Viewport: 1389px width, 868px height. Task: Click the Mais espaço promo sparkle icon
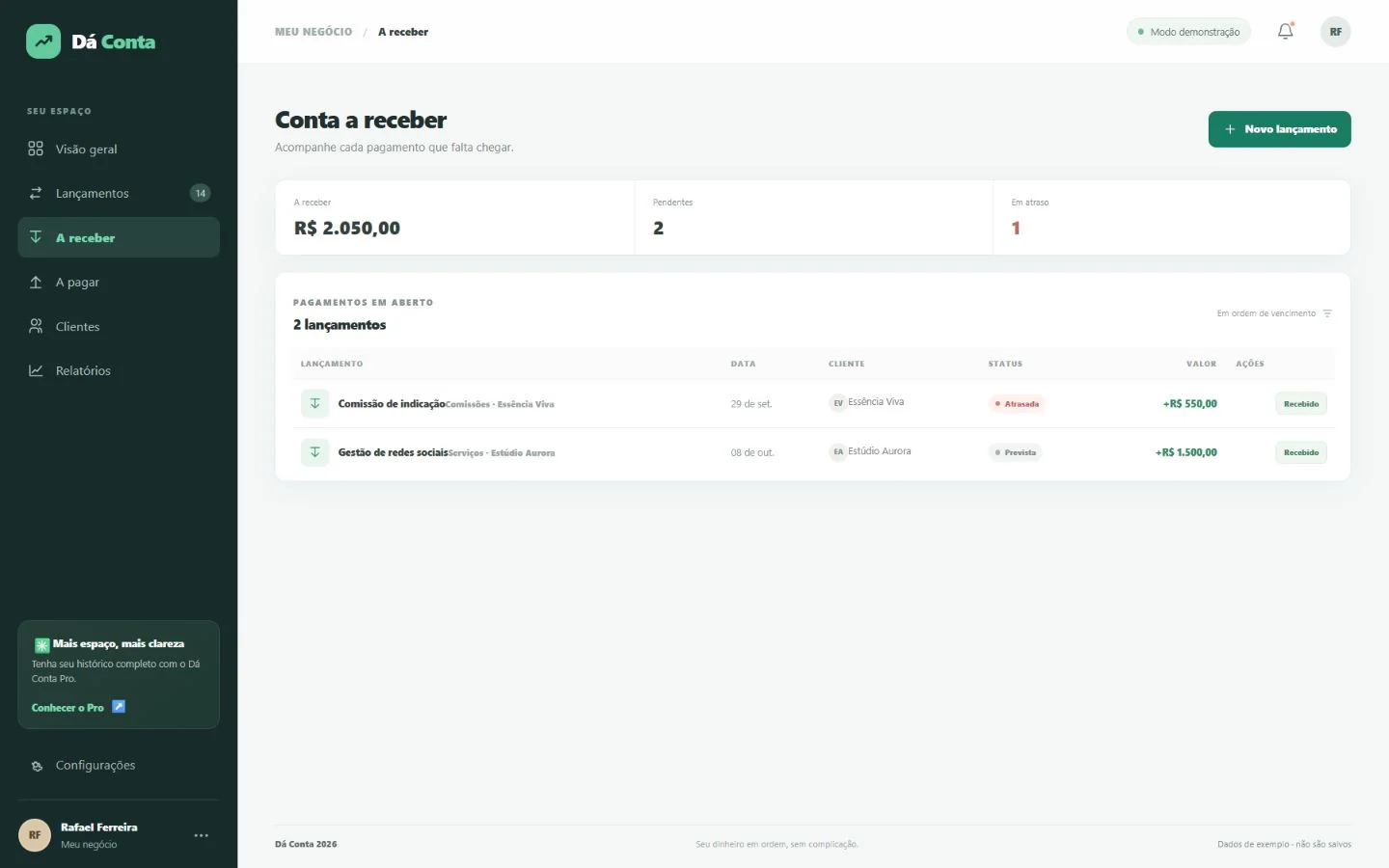(x=41, y=645)
